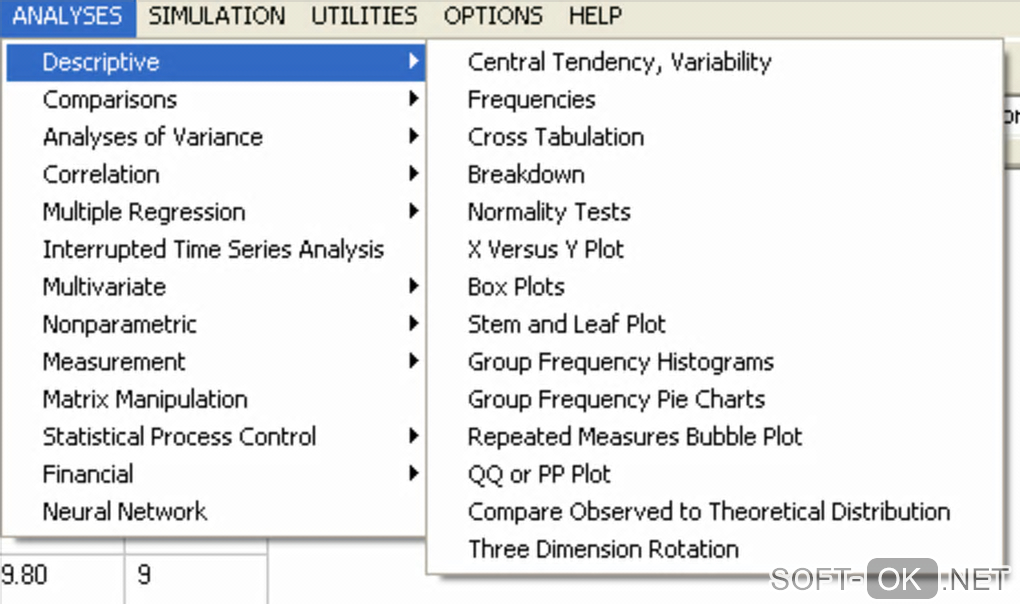Choose Central Tendency, Variability
Screen dimensions: 1020x604
[x=619, y=62]
